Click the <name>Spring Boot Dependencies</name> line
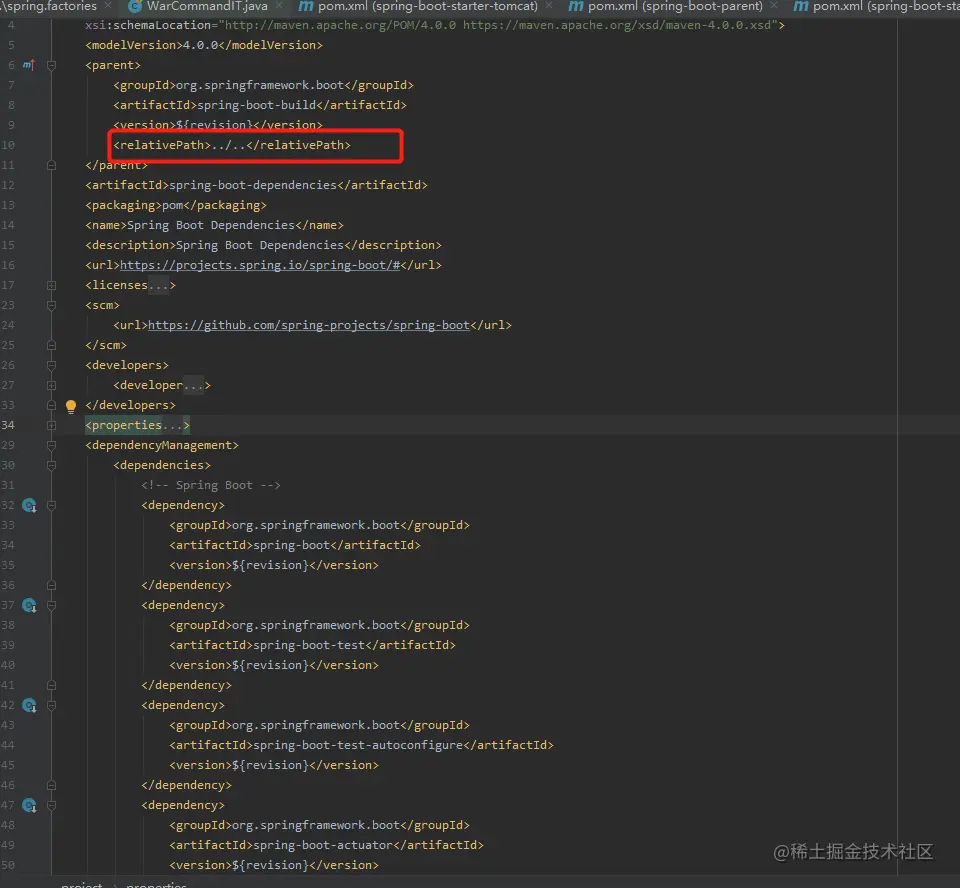 (214, 225)
